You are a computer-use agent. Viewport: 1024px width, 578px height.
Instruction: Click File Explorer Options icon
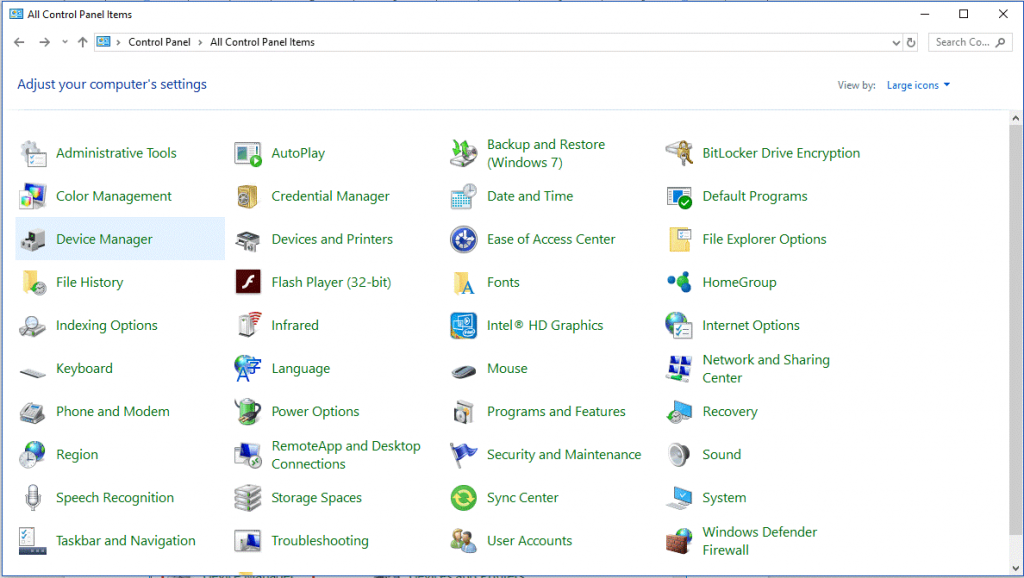click(x=679, y=240)
